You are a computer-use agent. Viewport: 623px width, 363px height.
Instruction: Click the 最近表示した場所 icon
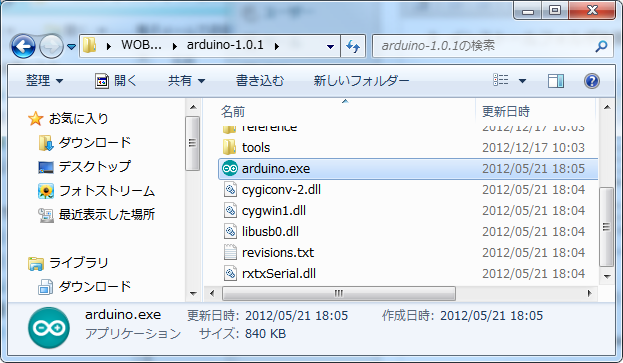(46, 215)
